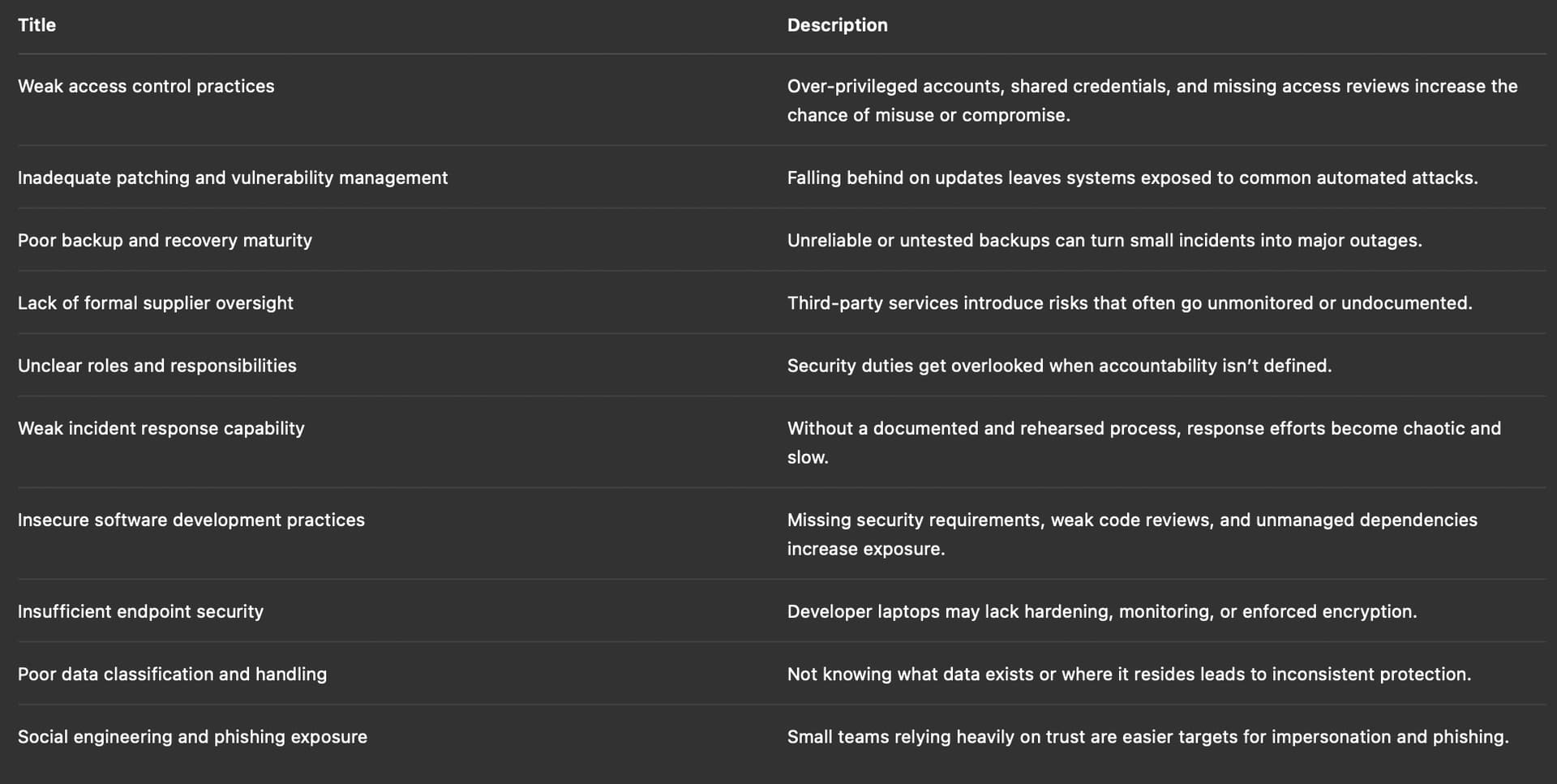Viewport: 1557px width, 784px height.
Task: Click the Description column header
Action: (x=837, y=25)
